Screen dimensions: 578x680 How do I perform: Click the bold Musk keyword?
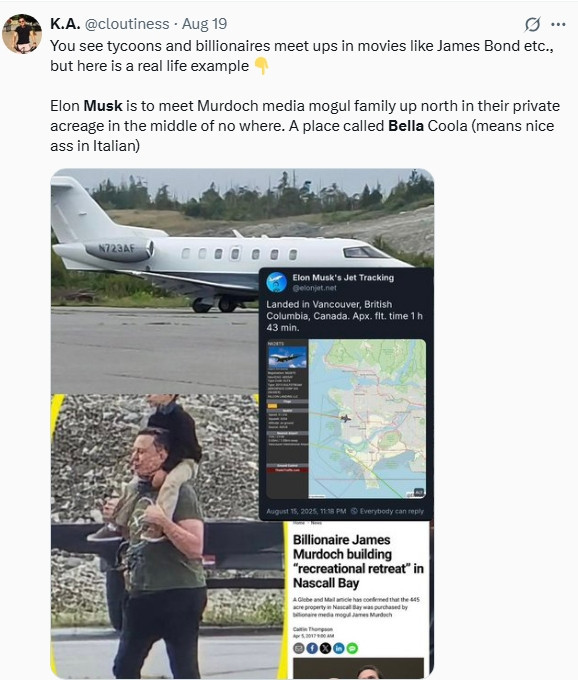pos(103,106)
